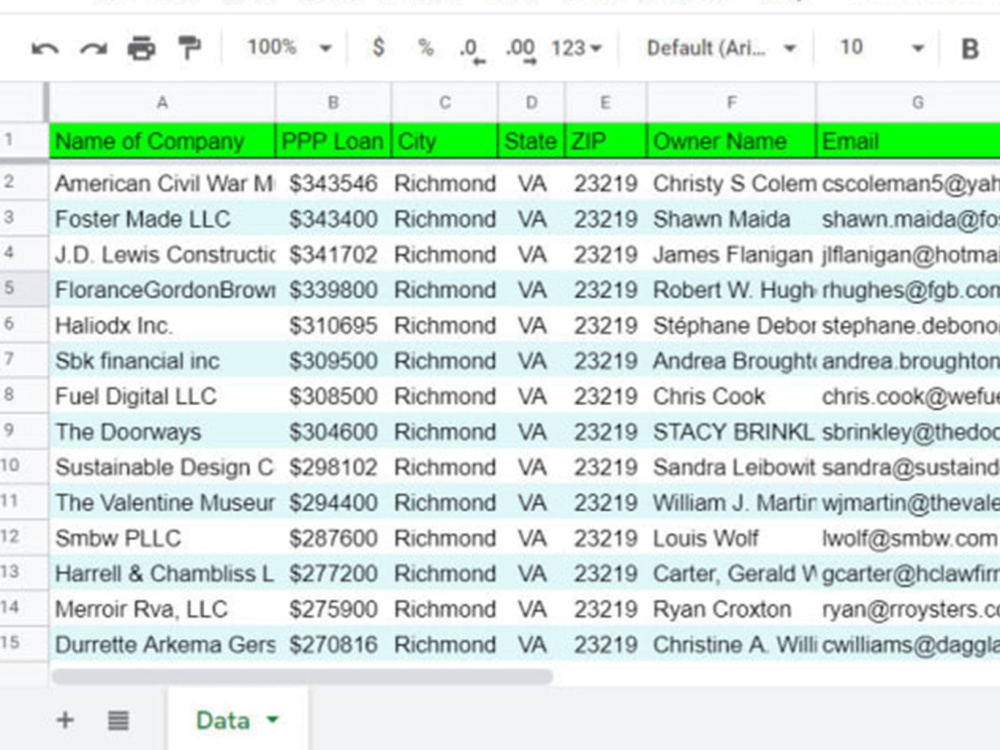Select cell 'Merroir Rva, LLC'
This screenshot has width=1000, height=750.
click(163, 610)
